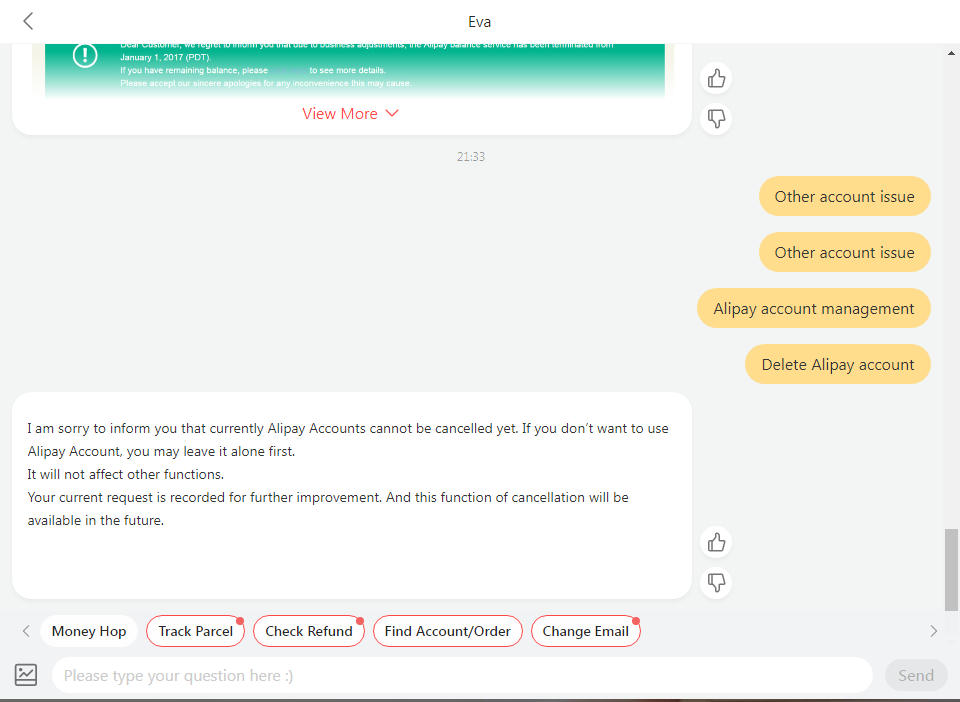Go back using the top-left arrow

28,21
